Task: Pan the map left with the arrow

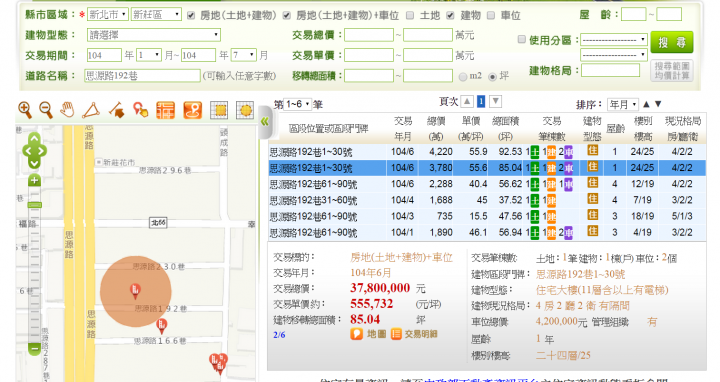Action: (27, 151)
